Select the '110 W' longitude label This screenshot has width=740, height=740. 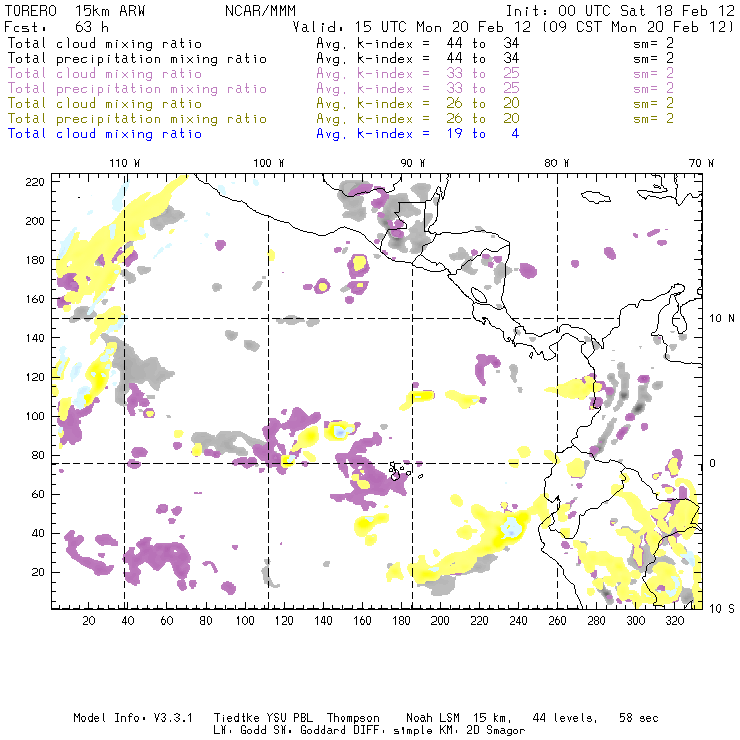point(125,163)
